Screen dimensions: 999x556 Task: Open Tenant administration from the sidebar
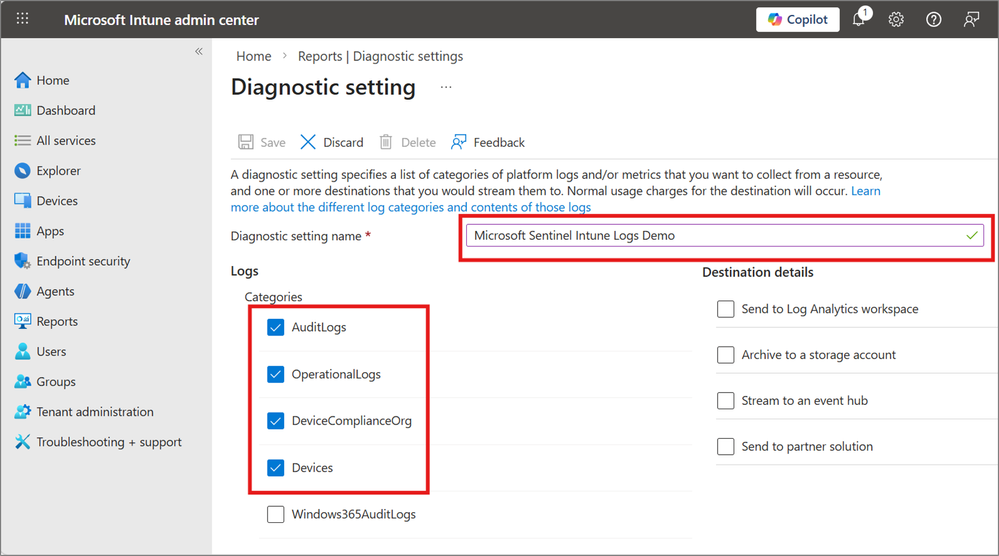[95, 412]
